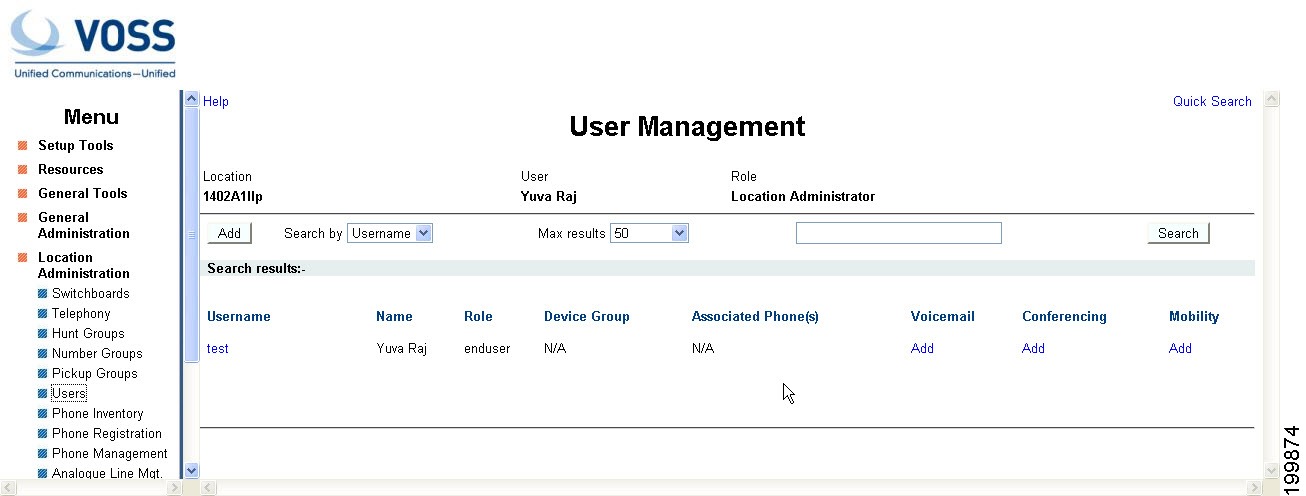Click the menu pane scroll down arrow

pyautogui.click(x=193, y=470)
